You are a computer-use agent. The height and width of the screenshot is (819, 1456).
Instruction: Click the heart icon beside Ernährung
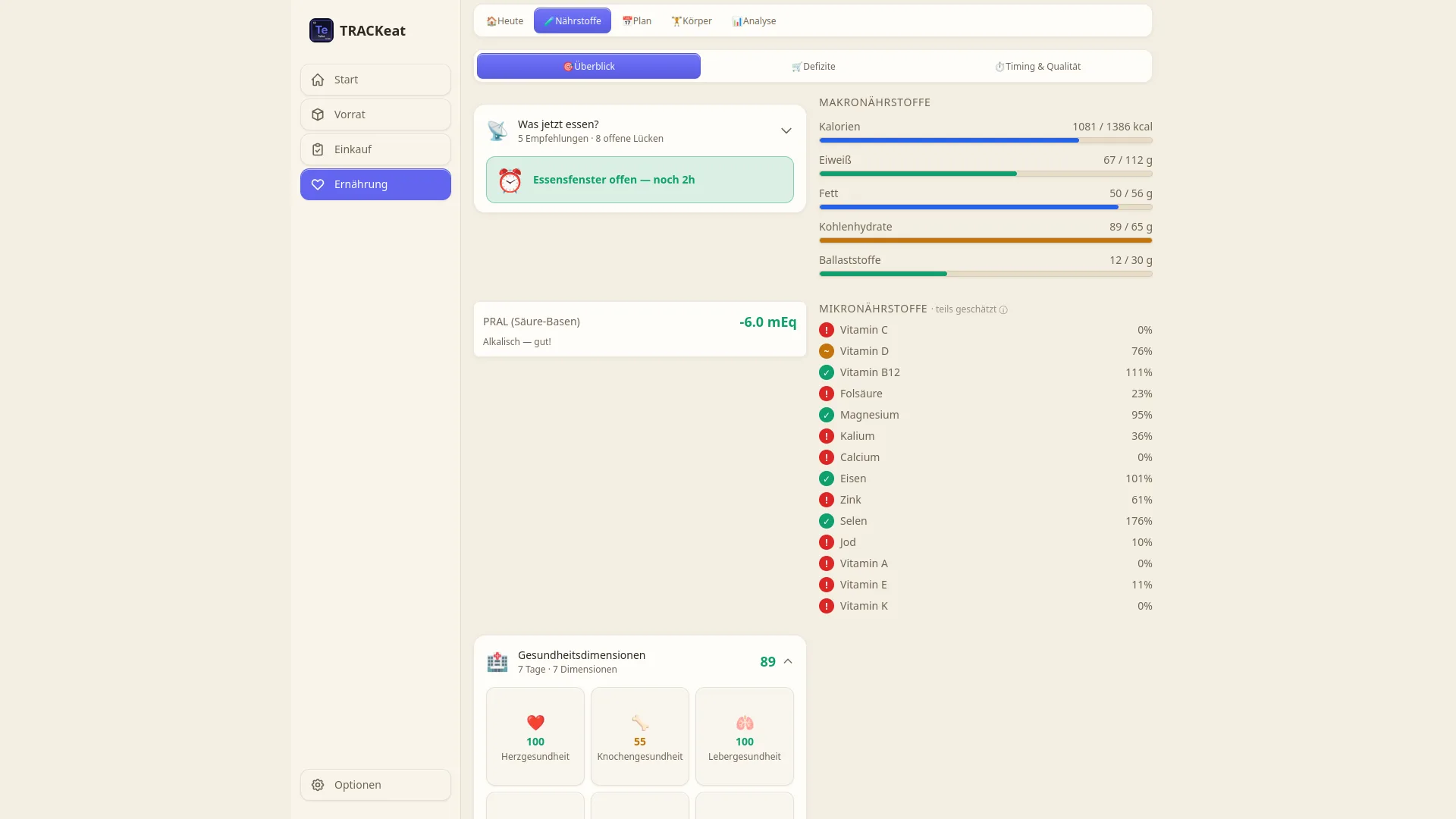[x=318, y=184]
